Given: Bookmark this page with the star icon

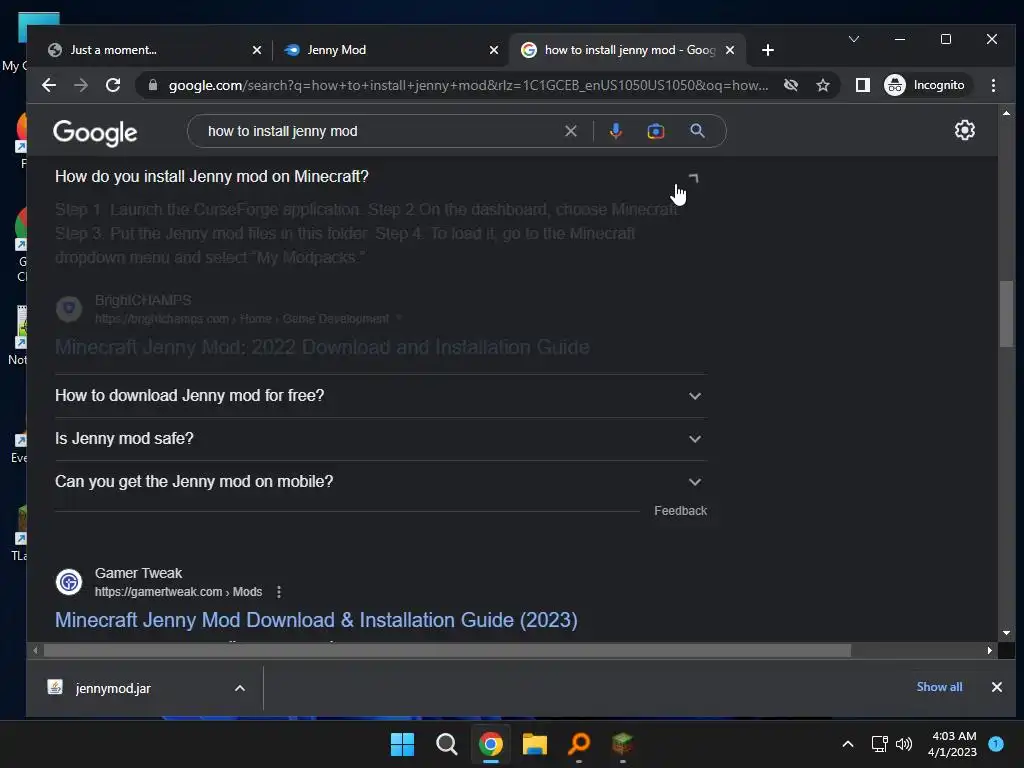Looking at the screenshot, I should (823, 85).
